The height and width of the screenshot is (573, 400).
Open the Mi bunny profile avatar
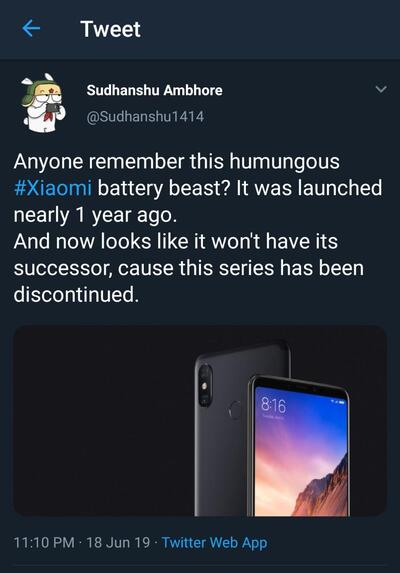click(x=43, y=103)
